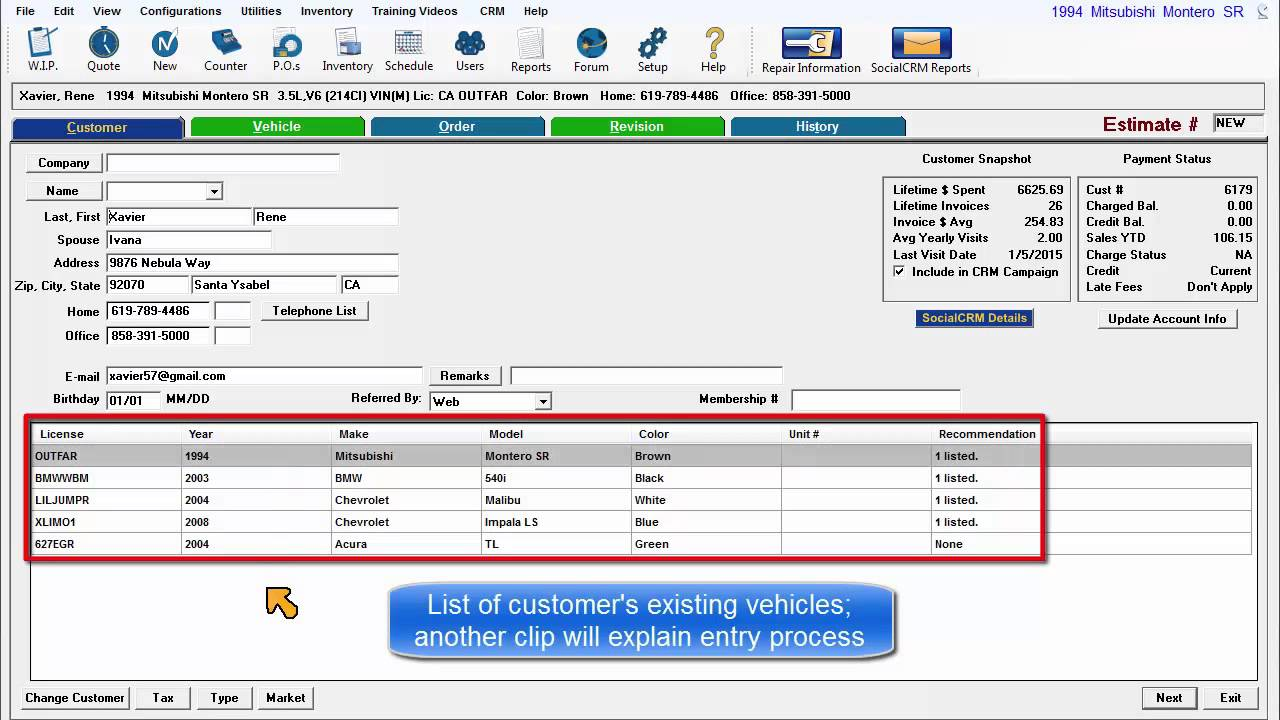Open the Users screen
Image resolution: width=1280 pixels, height=720 pixels.
[x=470, y=50]
